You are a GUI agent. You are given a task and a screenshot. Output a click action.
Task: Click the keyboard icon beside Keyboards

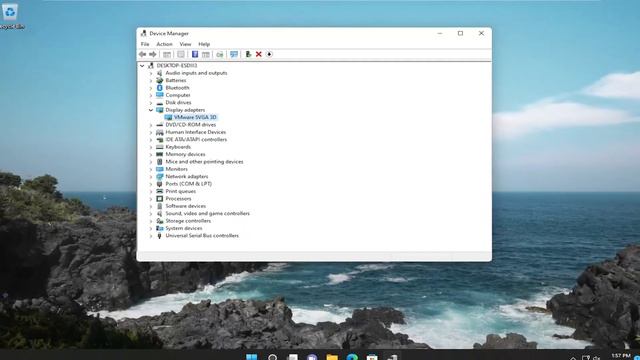pos(160,147)
